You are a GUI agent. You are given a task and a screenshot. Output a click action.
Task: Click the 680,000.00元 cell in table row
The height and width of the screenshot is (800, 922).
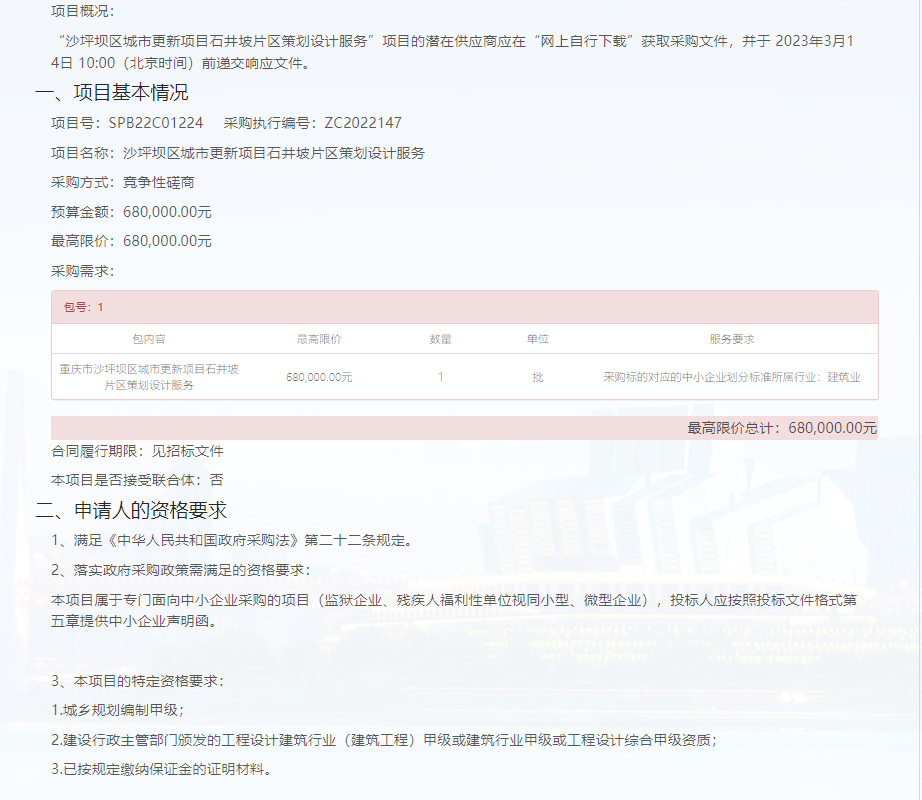click(319, 377)
